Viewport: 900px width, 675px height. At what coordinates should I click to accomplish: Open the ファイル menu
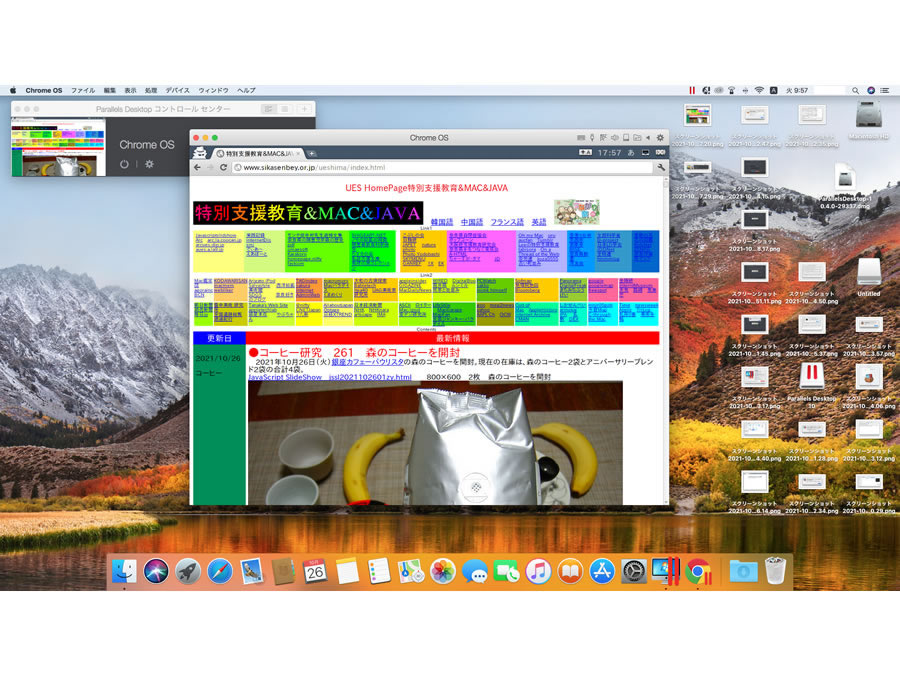[x=83, y=90]
